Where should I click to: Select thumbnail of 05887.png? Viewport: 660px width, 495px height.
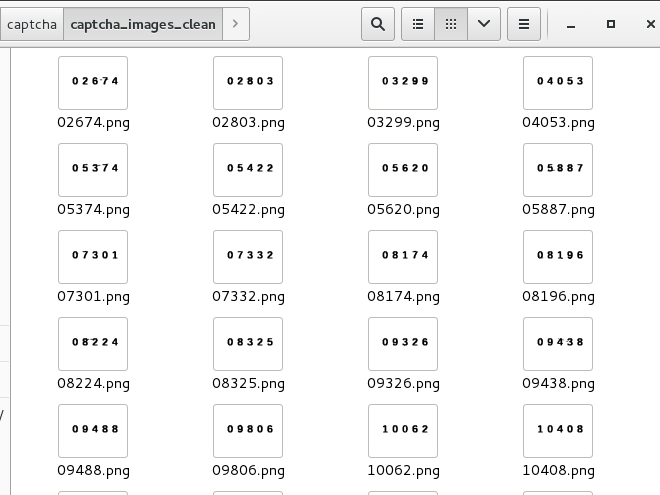pyautogui.click(x=558, y=170)
